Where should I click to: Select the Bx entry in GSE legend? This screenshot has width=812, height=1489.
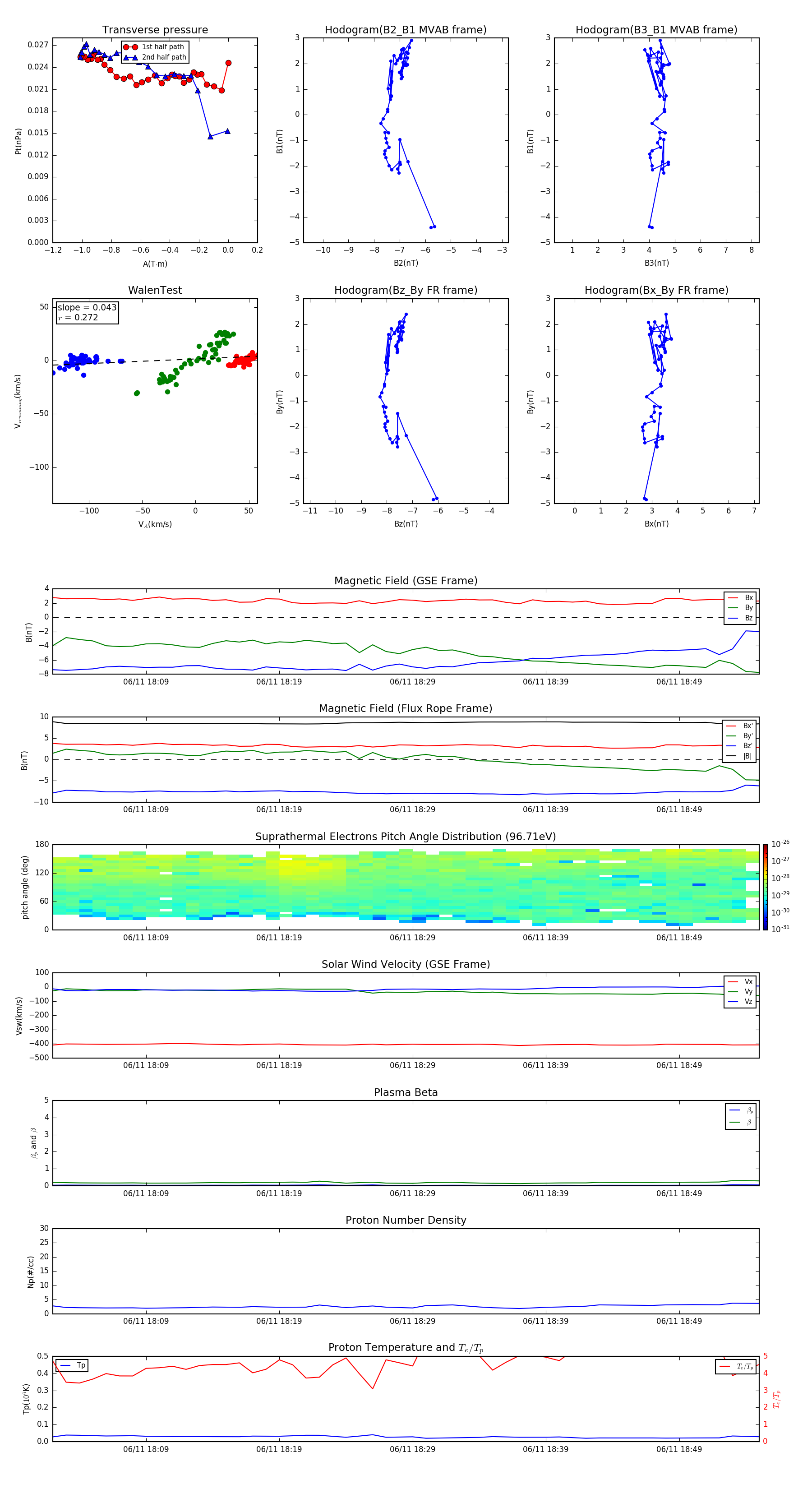pyautogui.click(x=740, y=598)
